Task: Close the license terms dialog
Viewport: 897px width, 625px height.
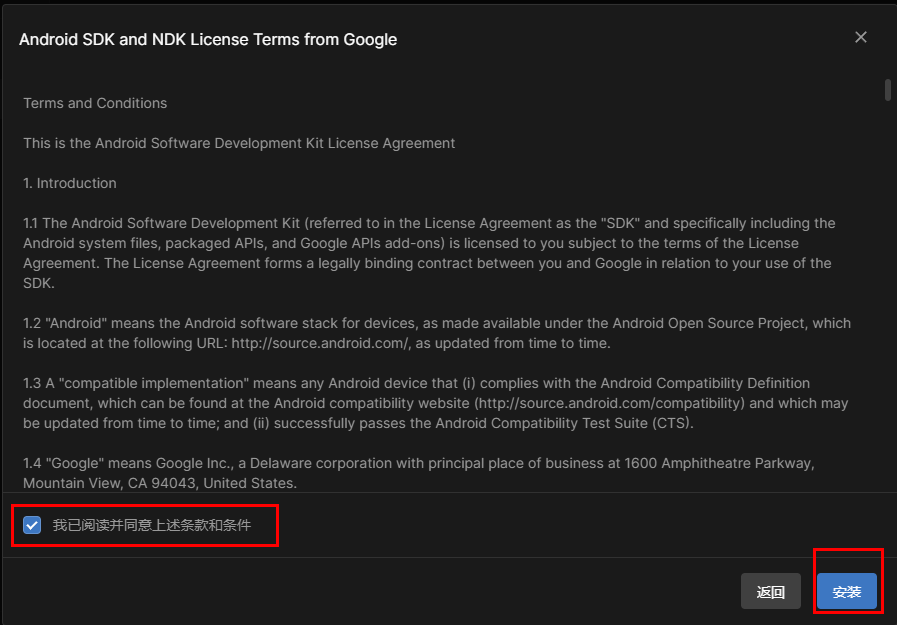Action: [860, 38]
